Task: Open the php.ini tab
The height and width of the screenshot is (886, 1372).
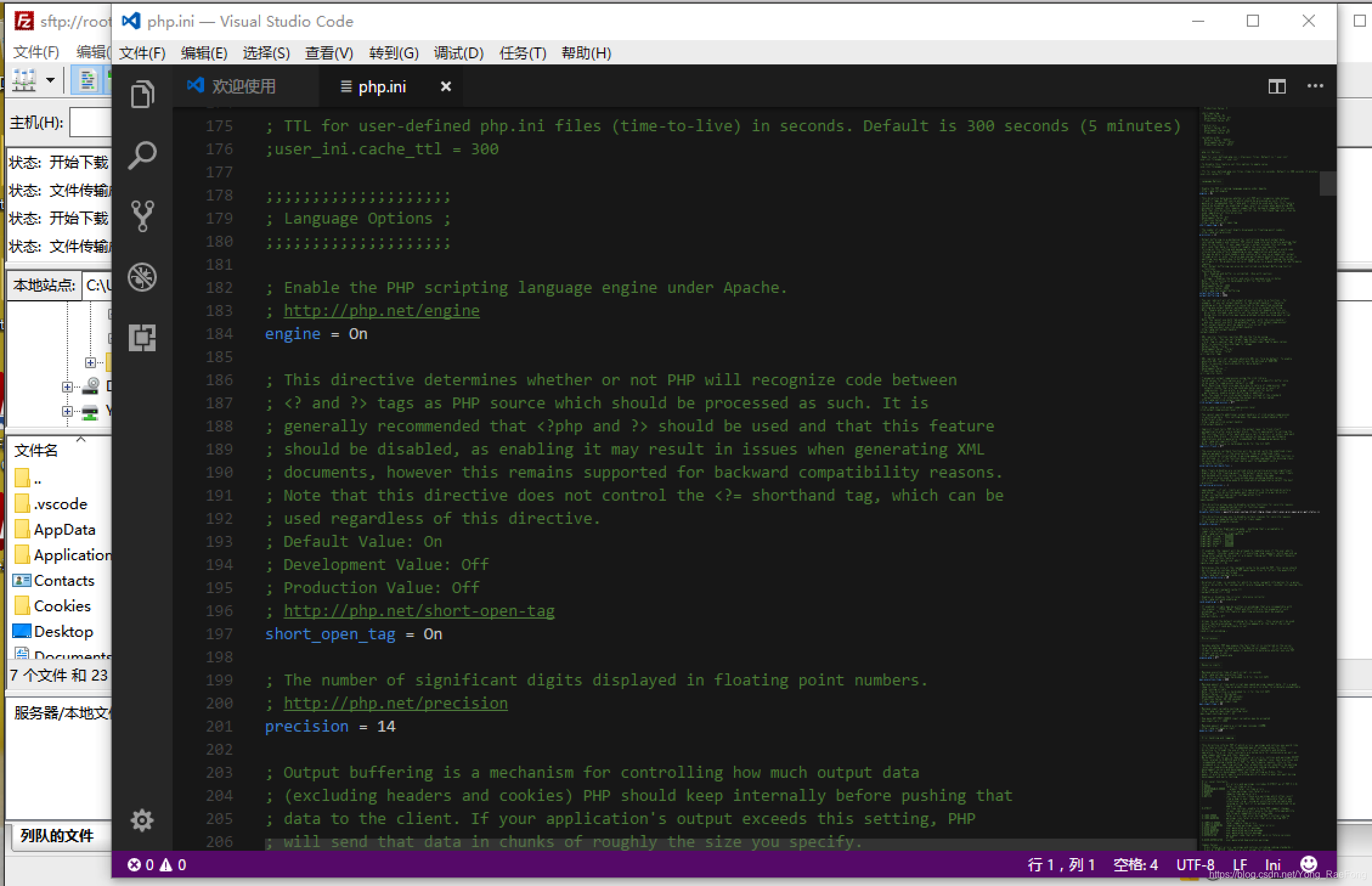Action: [x=381, y=86]
